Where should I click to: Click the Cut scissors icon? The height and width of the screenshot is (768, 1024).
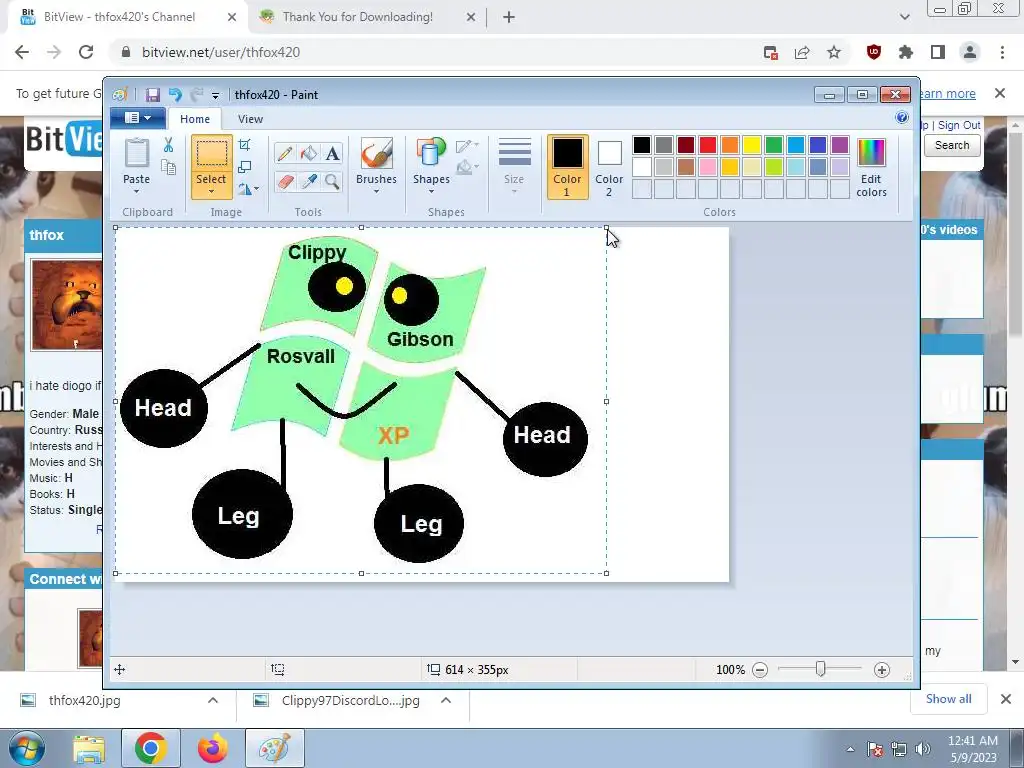point(168,144)
